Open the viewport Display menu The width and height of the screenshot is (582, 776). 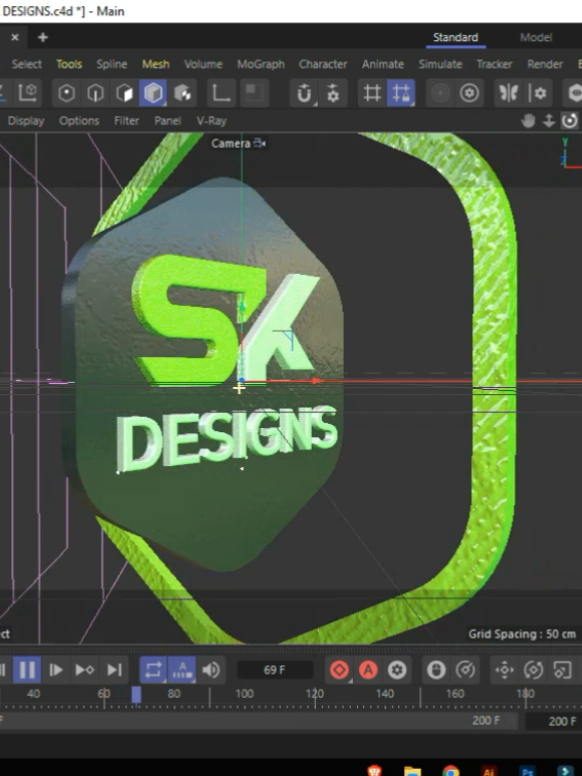point(26,121)
